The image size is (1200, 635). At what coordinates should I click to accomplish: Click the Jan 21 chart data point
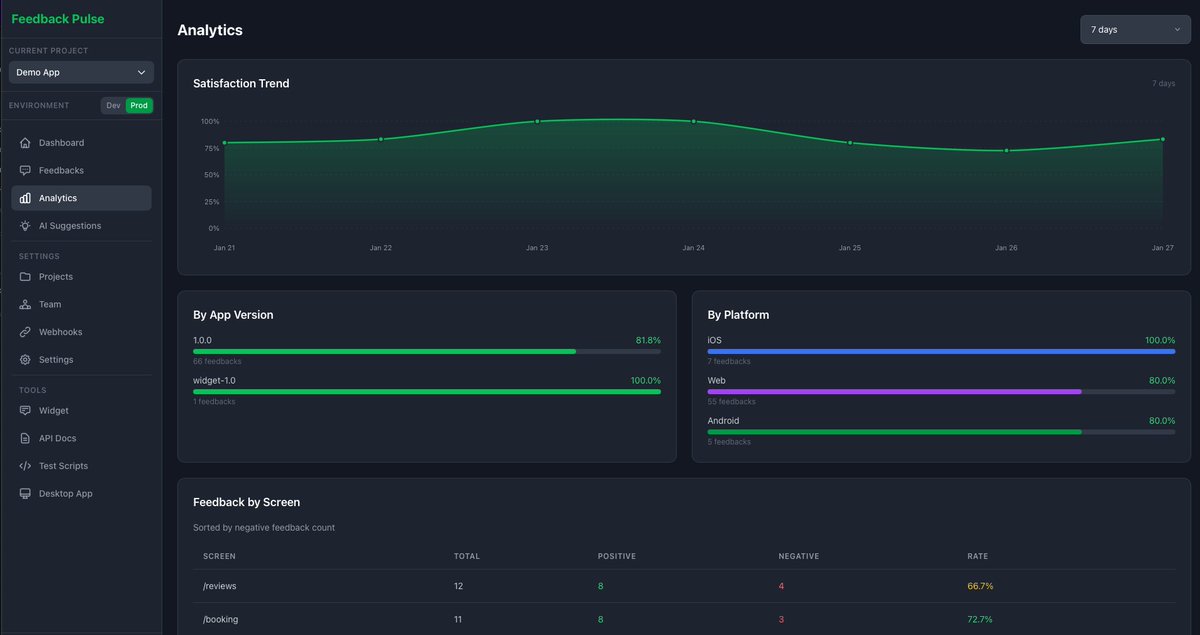[224, 143]
